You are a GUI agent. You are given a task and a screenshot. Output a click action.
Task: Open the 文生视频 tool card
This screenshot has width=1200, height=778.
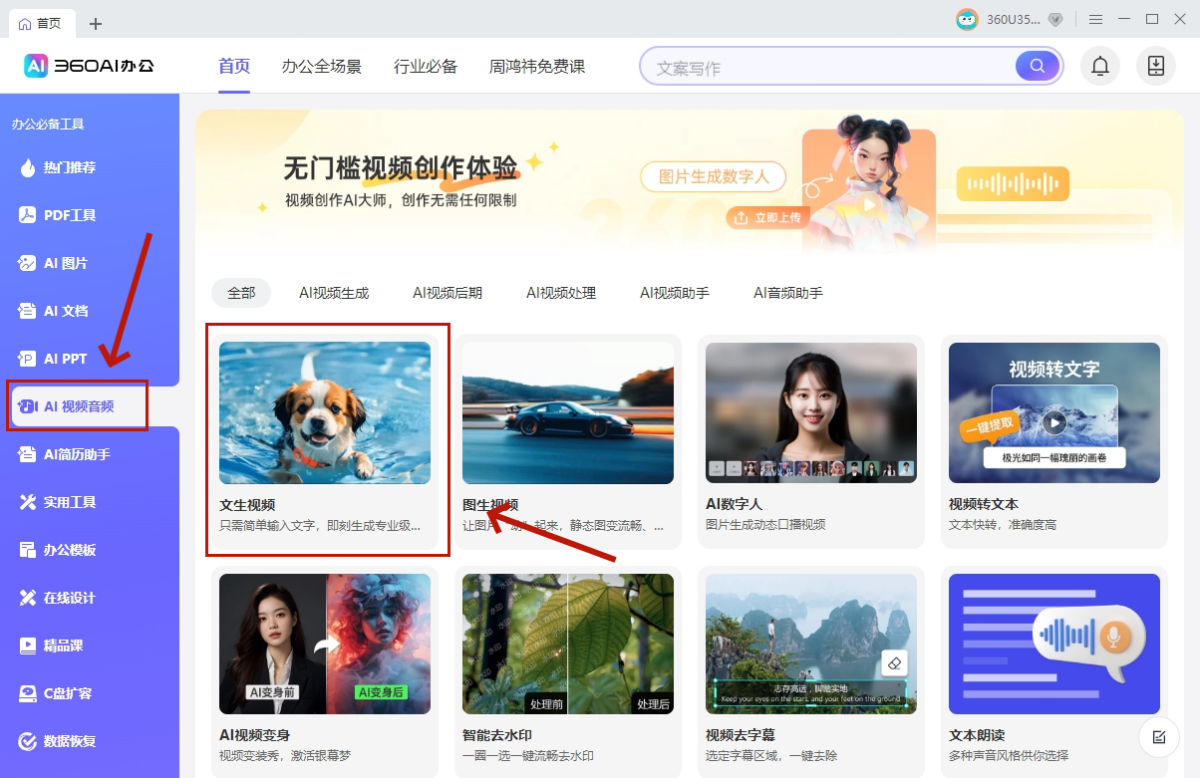coord(325,441)
